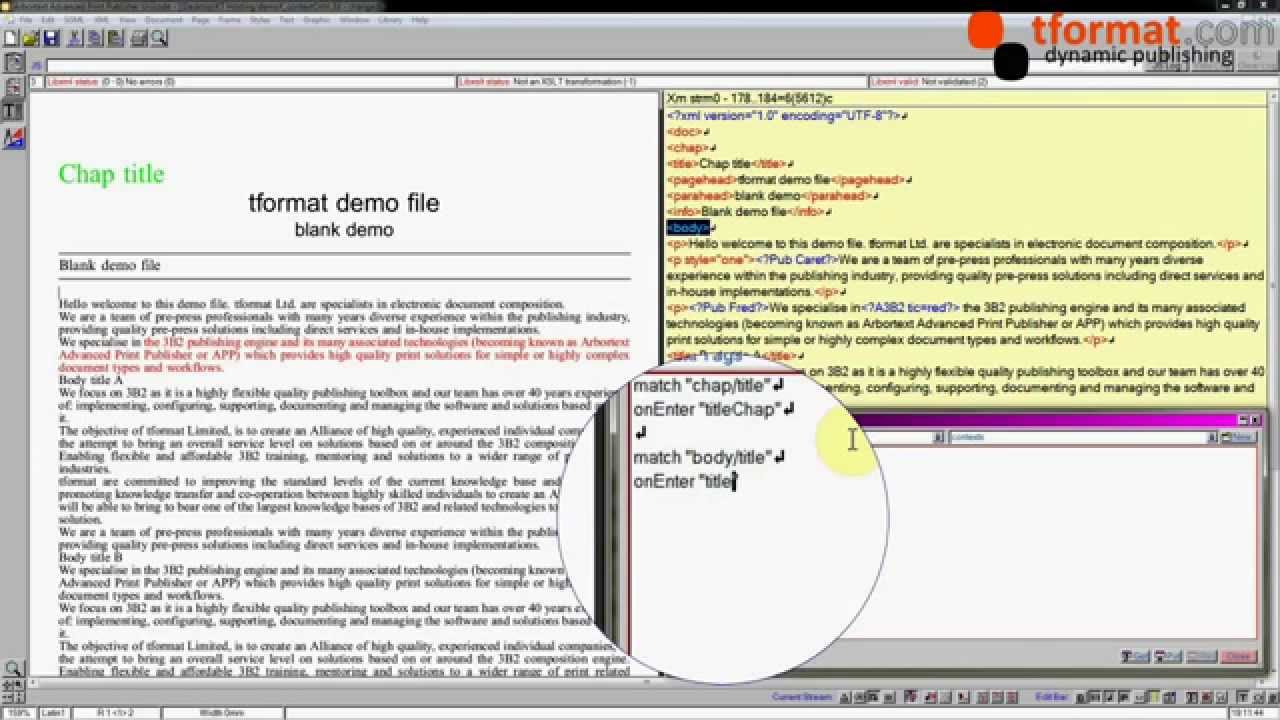Screen dimensions: 1280x720
Task: Click the Open folder toolbar icon
Action: (x=31, y=38)
